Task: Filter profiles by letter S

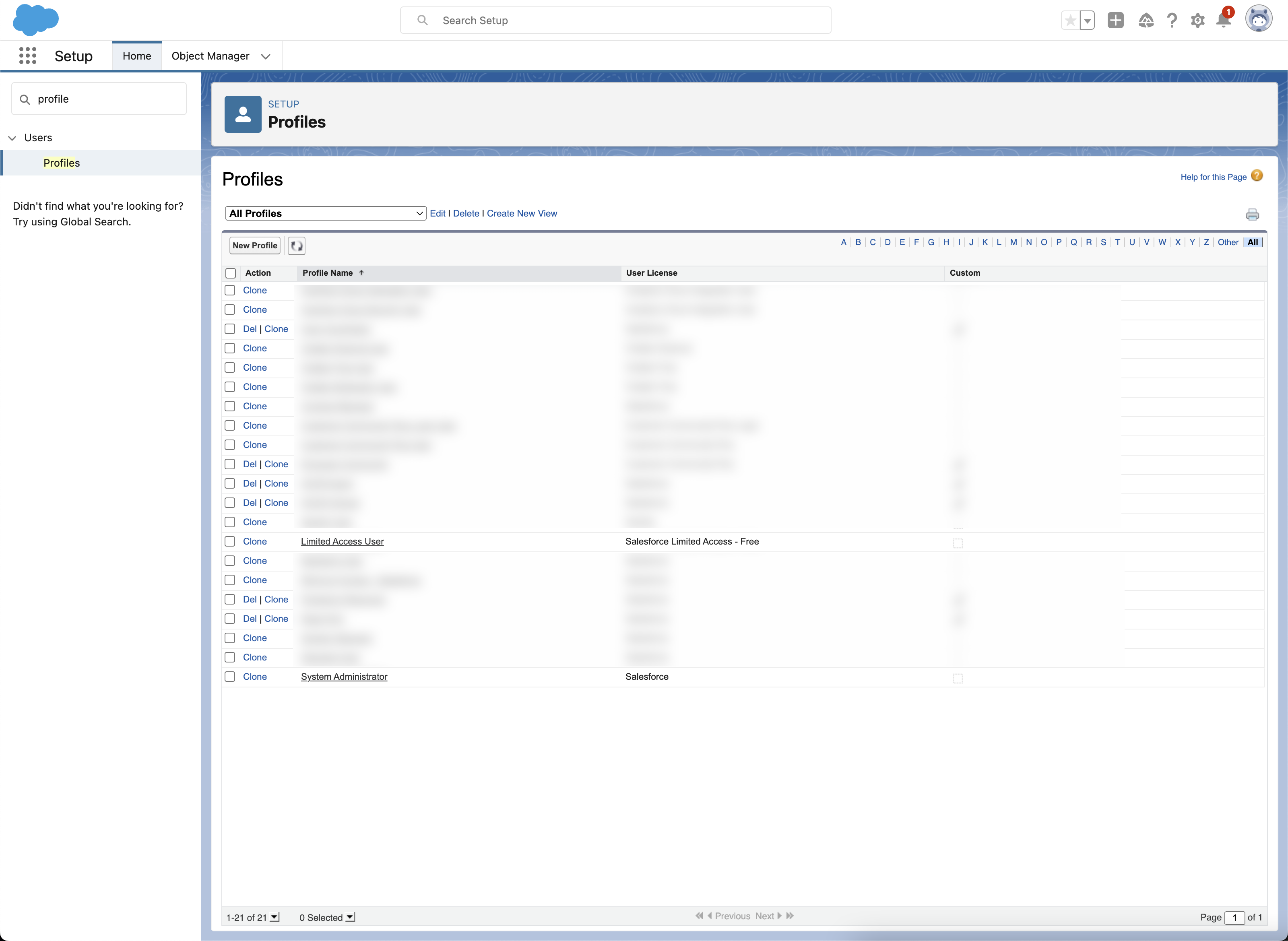Action: click(x=1103, y=242)
